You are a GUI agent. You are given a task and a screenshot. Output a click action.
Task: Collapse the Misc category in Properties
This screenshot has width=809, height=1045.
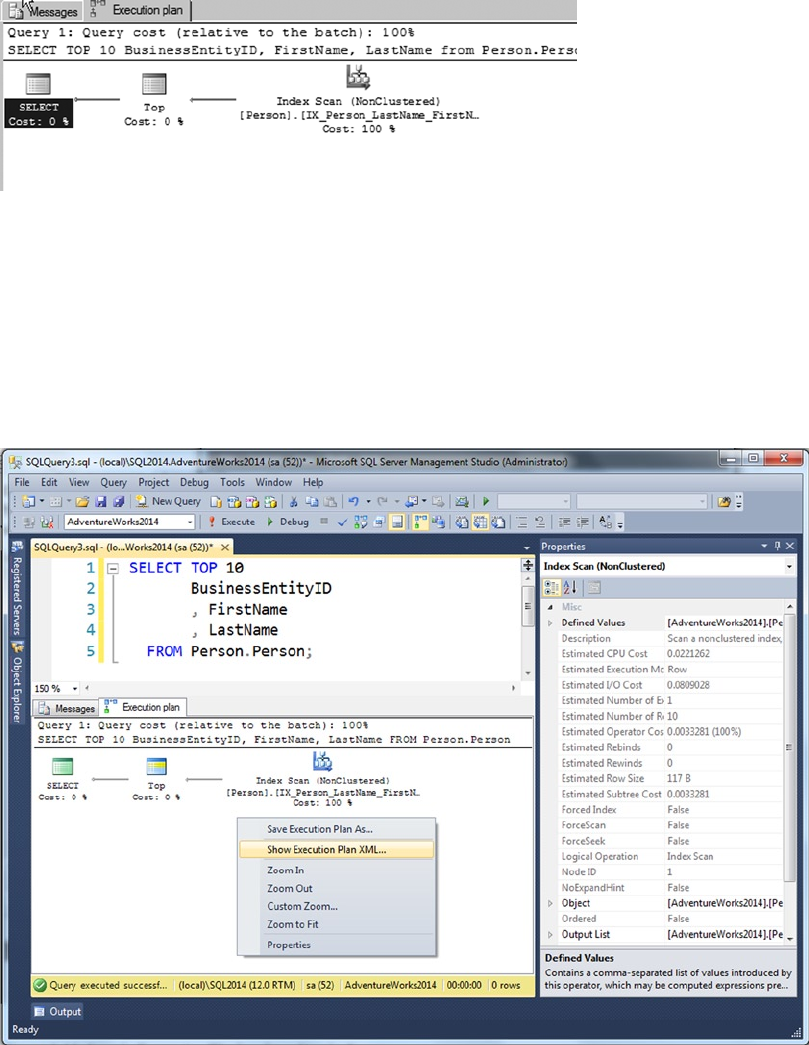[550, 607]
